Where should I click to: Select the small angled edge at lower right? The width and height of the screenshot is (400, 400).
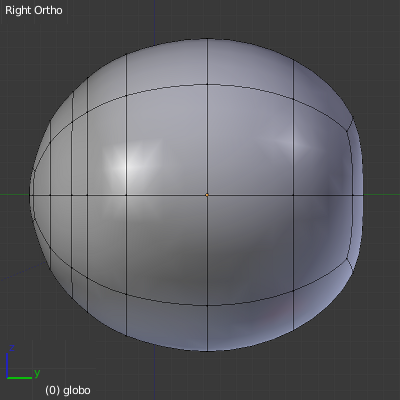[349, 264]
